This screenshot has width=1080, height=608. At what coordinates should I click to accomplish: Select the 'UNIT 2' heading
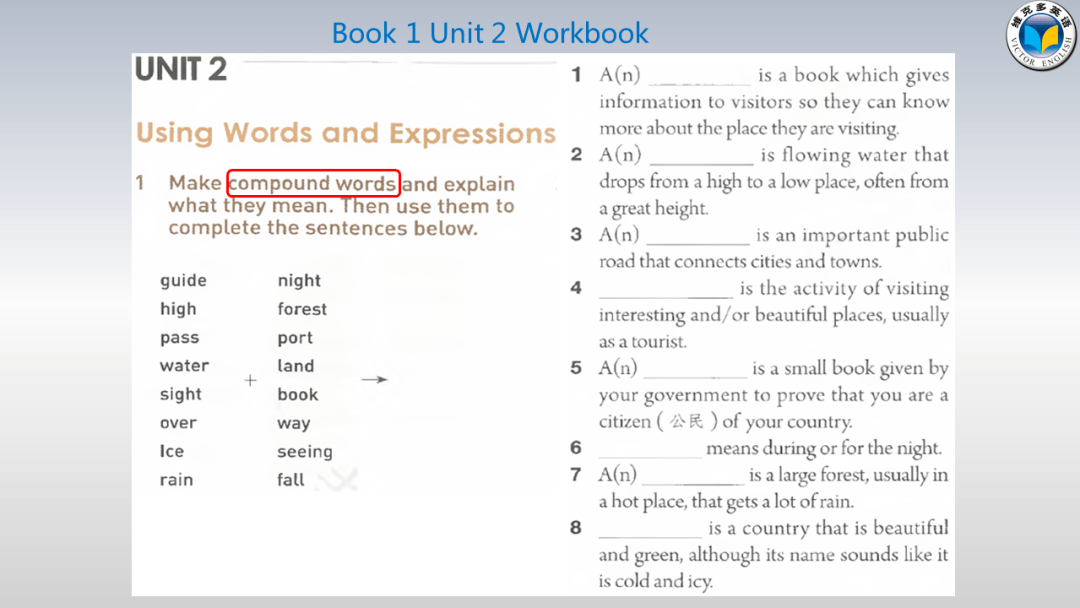(181, 70)
